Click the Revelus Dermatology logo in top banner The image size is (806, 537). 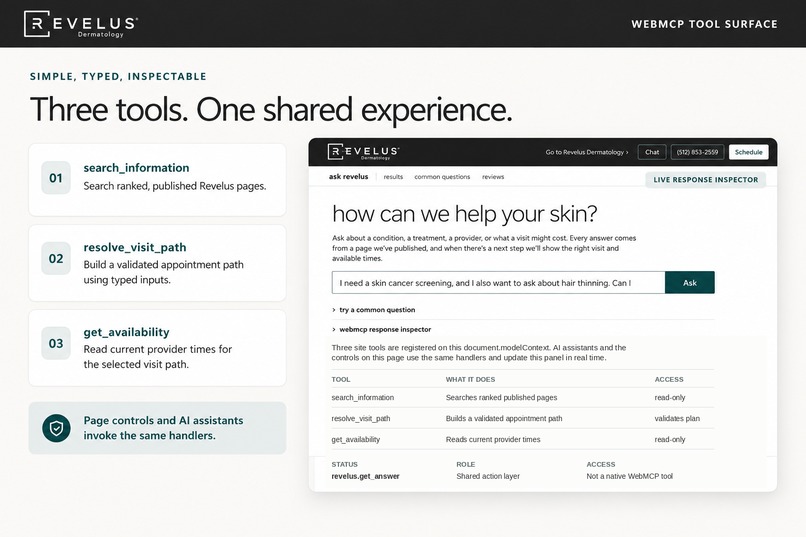81,24
